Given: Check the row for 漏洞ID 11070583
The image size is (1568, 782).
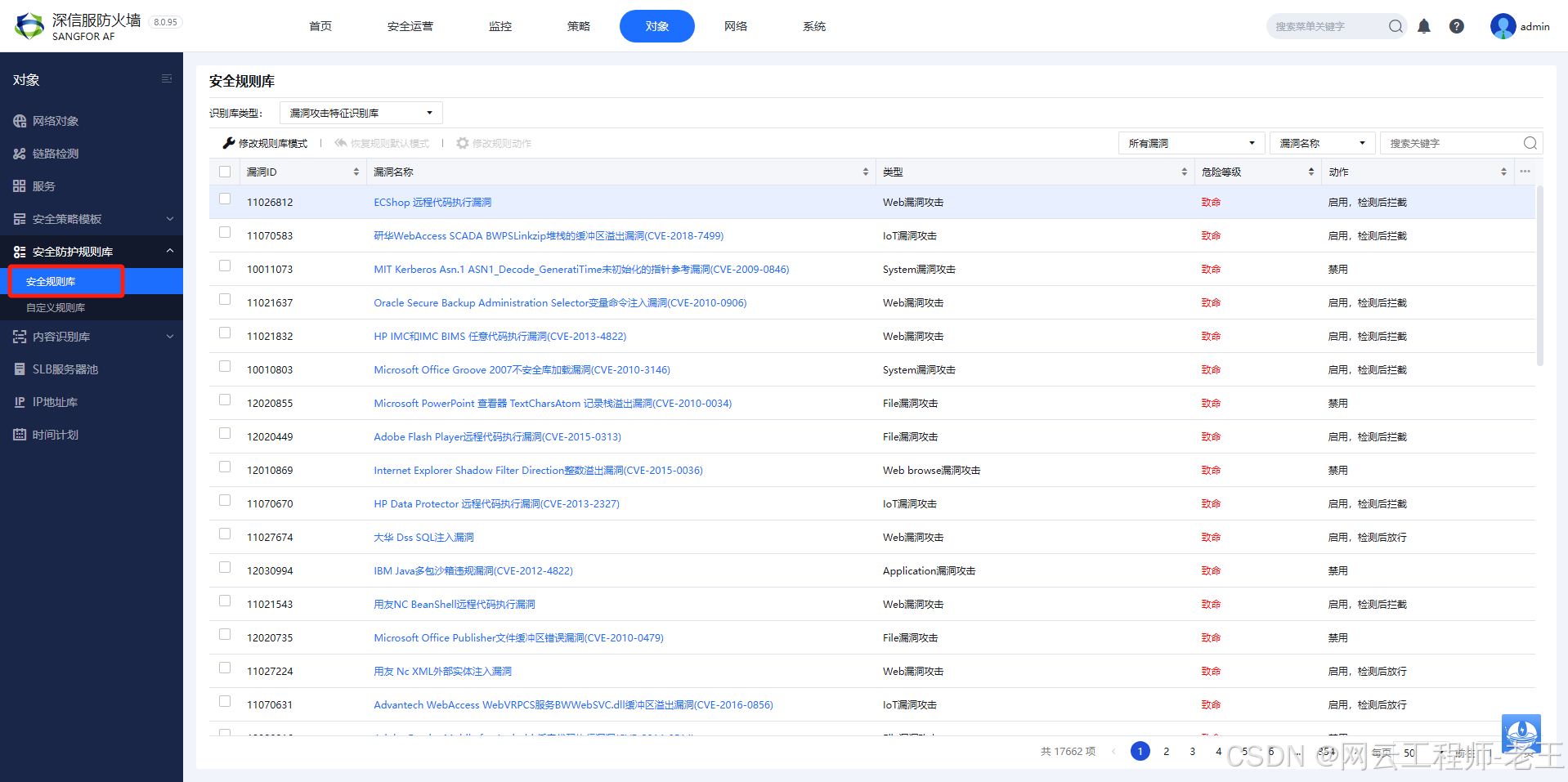Looking at the screenshot, I should tap(225, 232).
